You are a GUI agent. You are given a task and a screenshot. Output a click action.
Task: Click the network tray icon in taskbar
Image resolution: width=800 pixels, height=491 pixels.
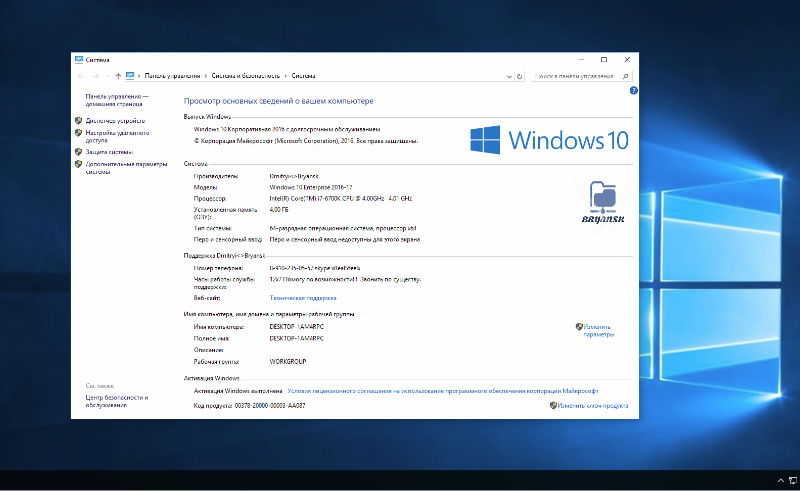coord(793,480)
